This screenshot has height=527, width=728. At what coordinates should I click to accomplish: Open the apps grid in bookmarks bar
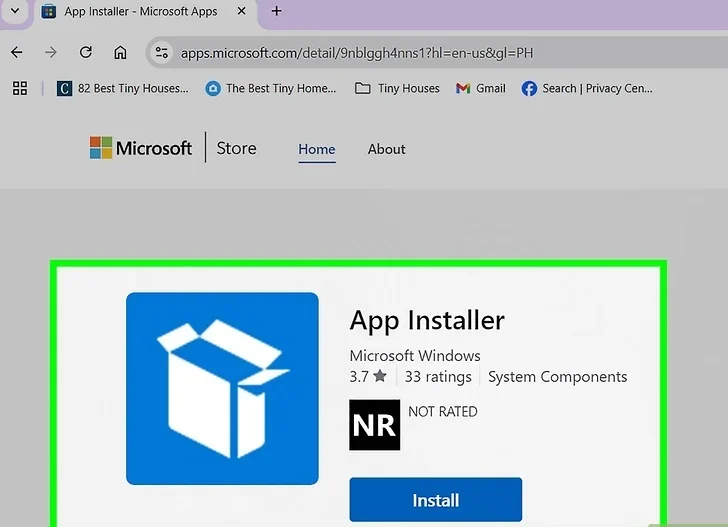[x=20, y=88]
